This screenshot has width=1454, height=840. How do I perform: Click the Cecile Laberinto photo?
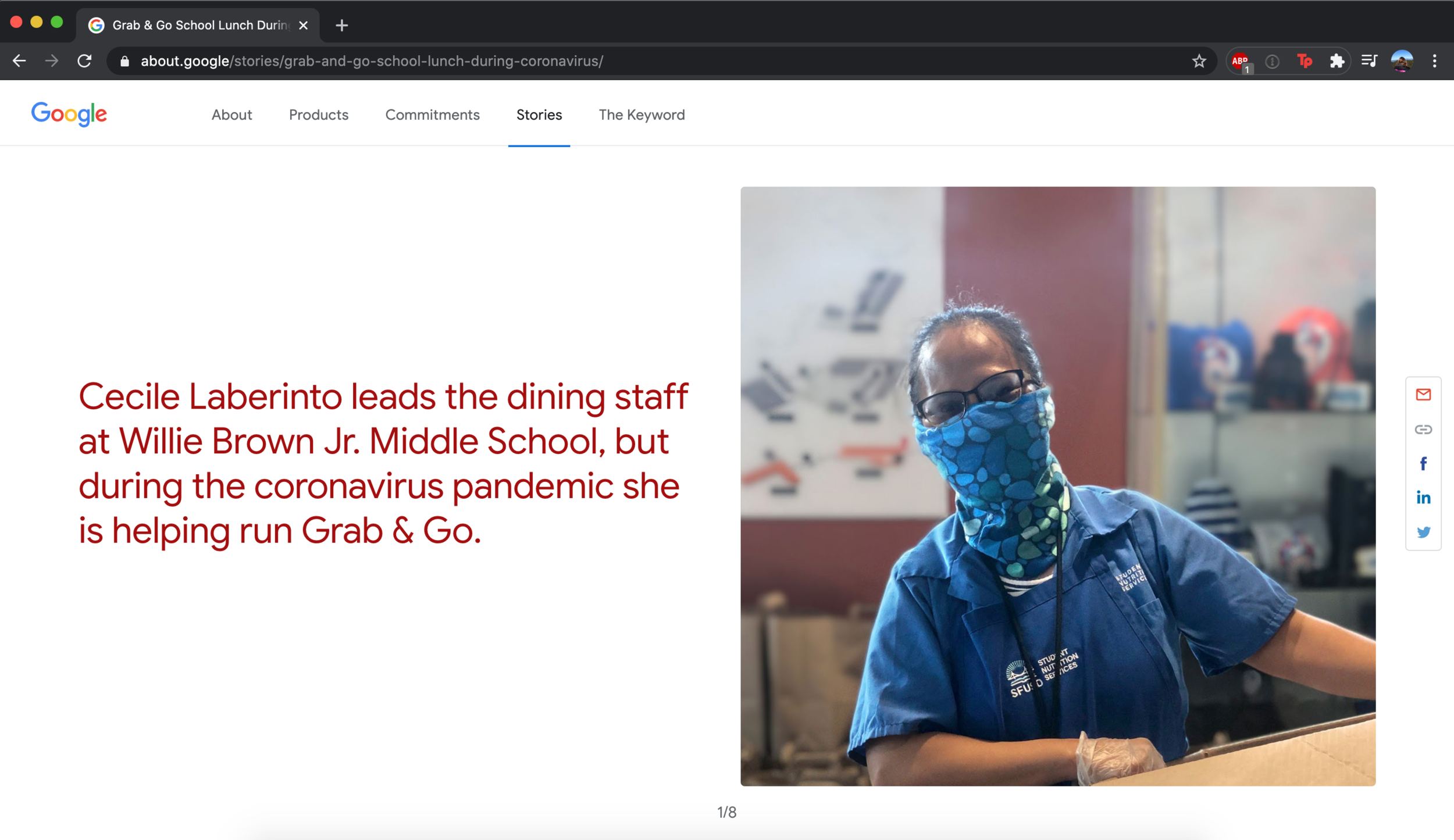point(1057,486)
